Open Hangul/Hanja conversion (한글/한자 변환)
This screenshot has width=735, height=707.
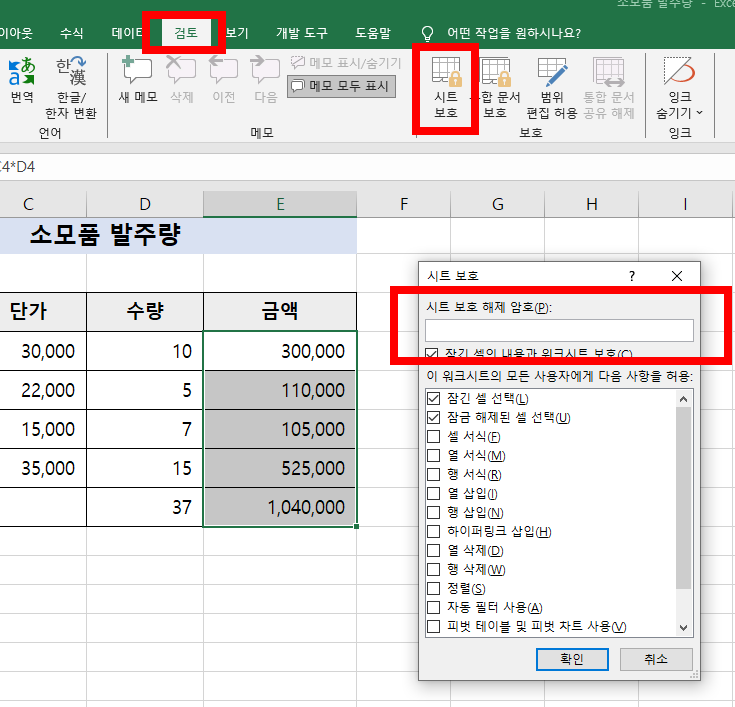(71, 88)
